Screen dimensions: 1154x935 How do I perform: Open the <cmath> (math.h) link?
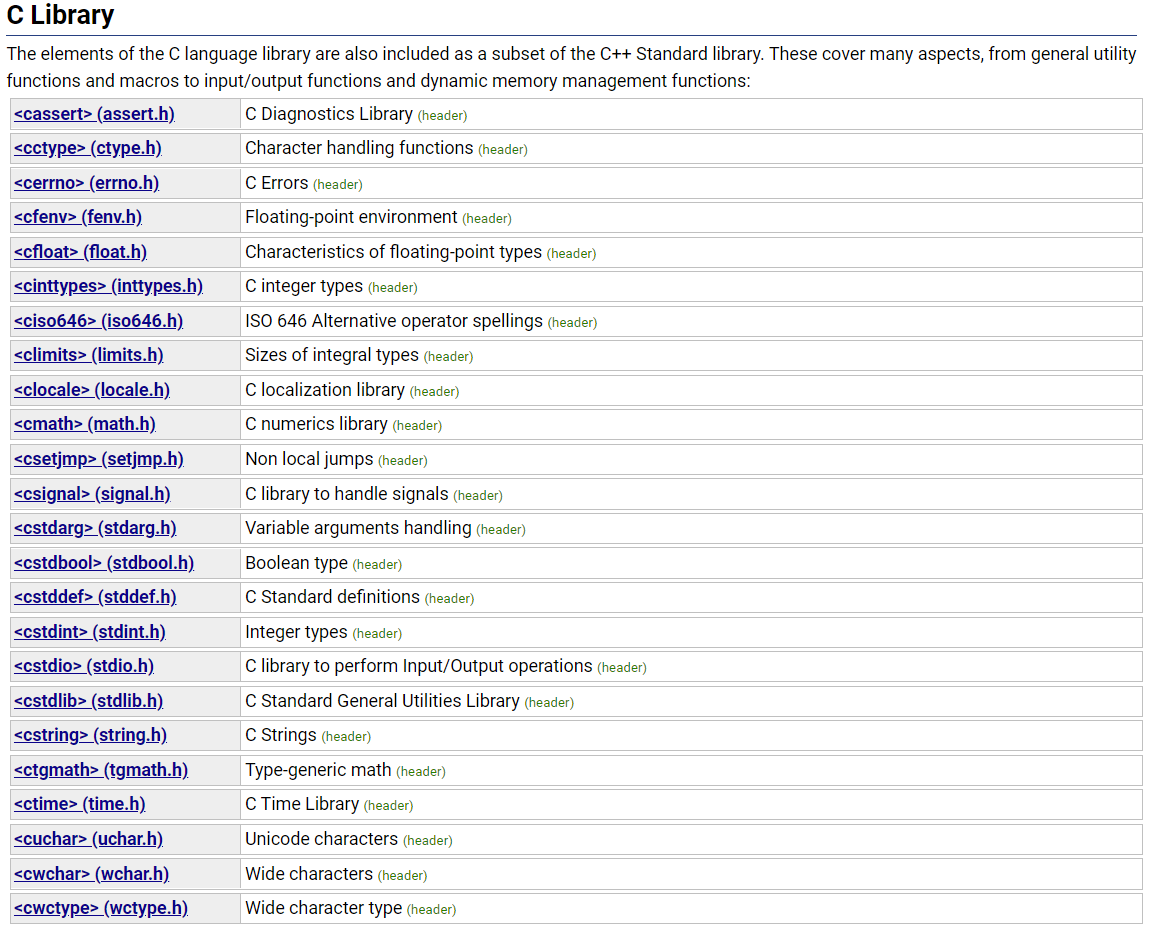(x=85, y=424)
